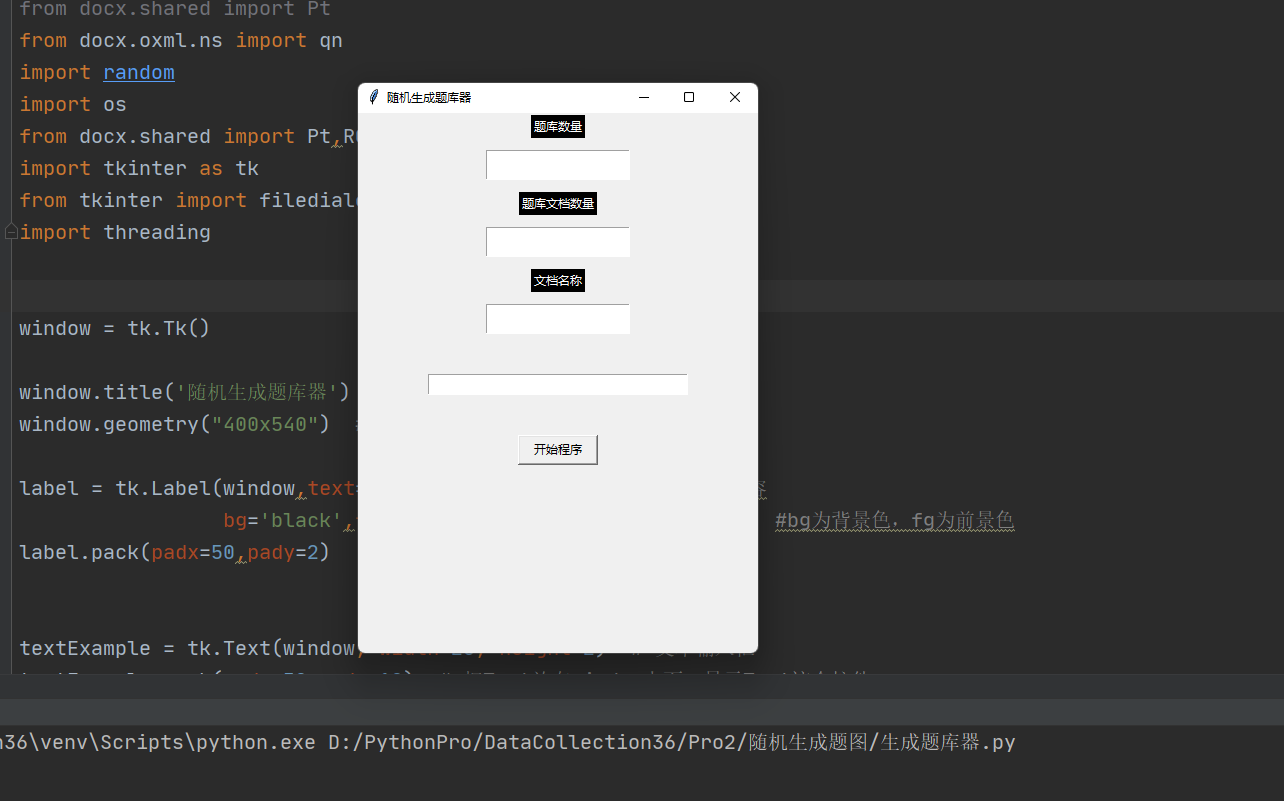Click the python.exe run command in console

tap(508, 743)
